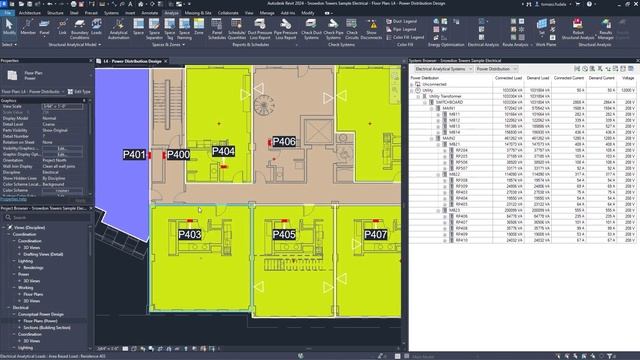
Task: Collapse the MAIN2 node
Action: [x=431, y=139]
